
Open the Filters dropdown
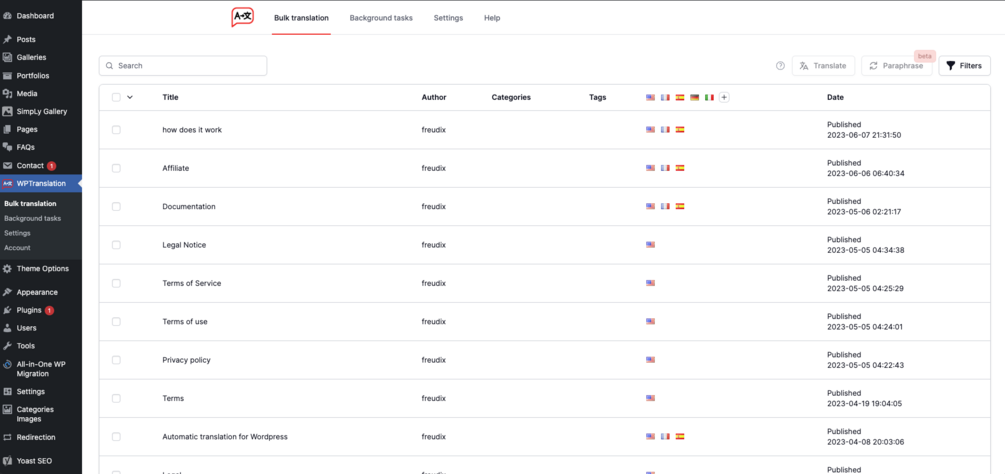[964, 66]
